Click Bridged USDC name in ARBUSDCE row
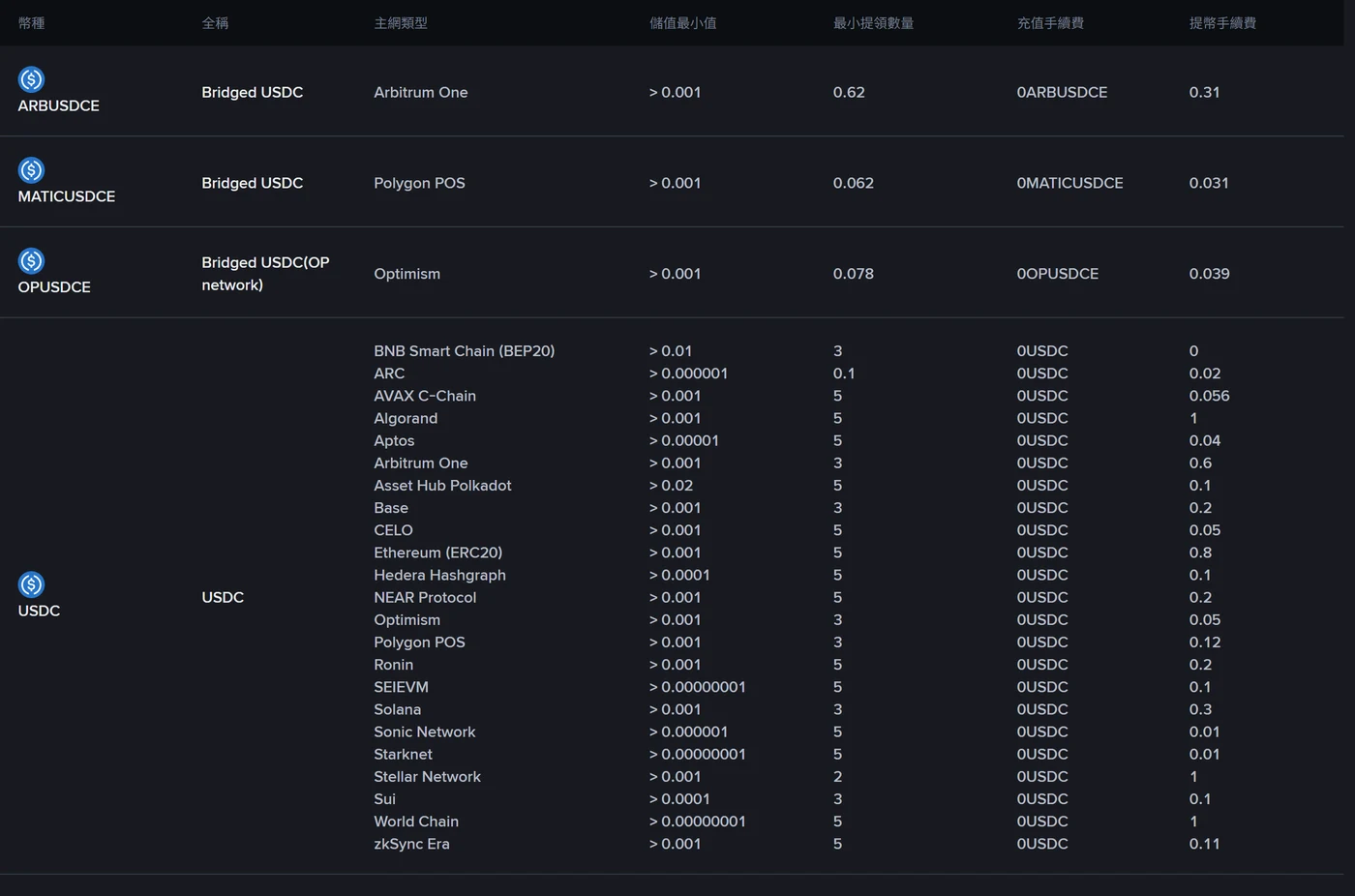Image resolution: width=1355 pixels, height=896 pixels. click(x=253, y=92)
